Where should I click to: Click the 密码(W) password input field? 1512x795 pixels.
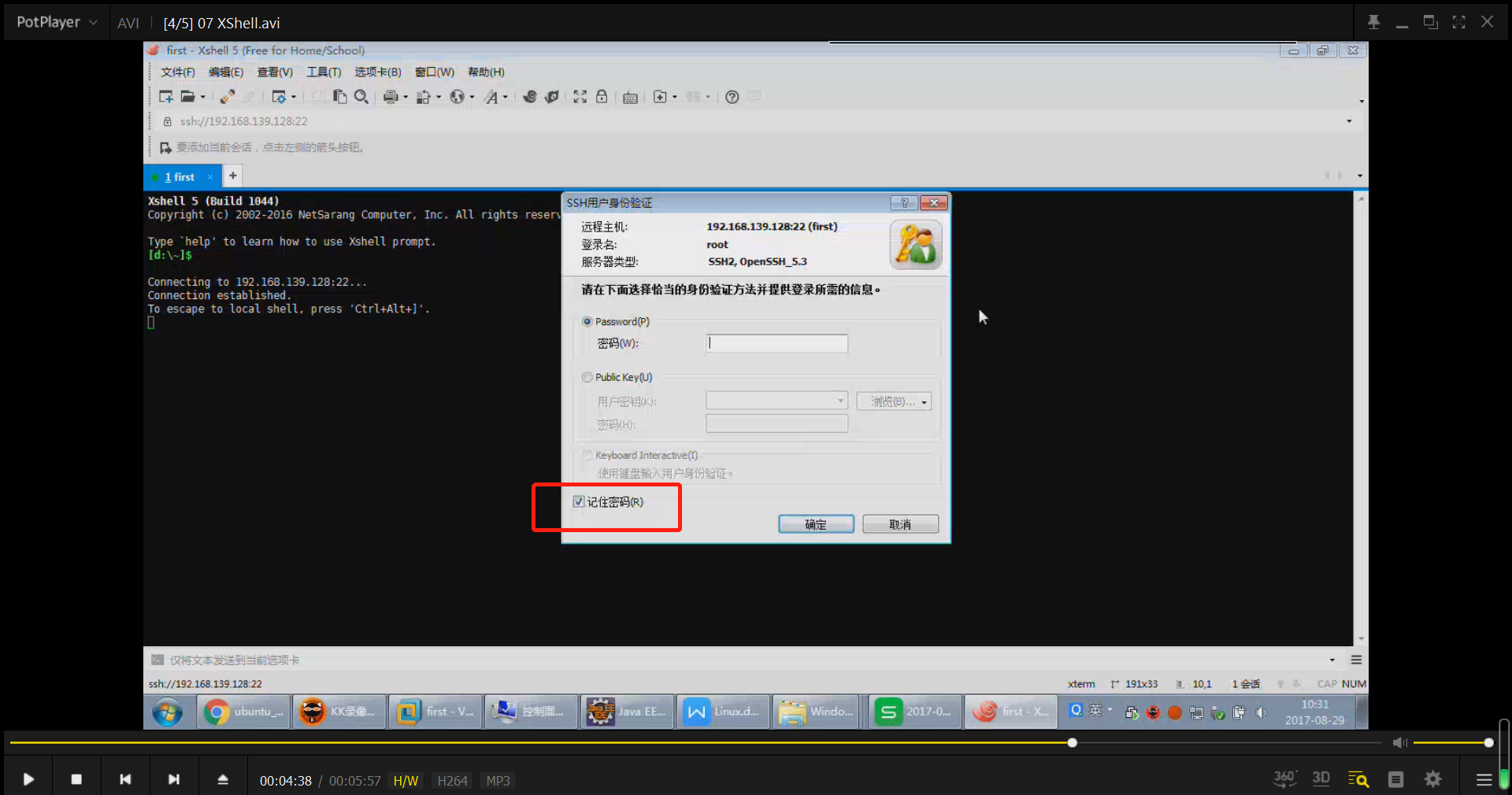coord(776,343)
